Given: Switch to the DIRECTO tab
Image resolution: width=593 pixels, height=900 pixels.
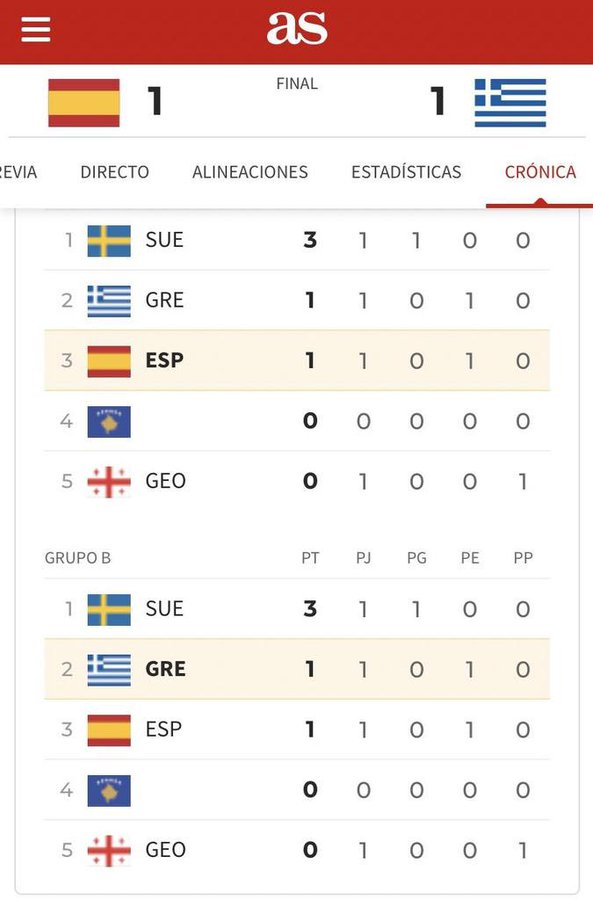Looking at the screenshot, I should (x=114, y=172).
